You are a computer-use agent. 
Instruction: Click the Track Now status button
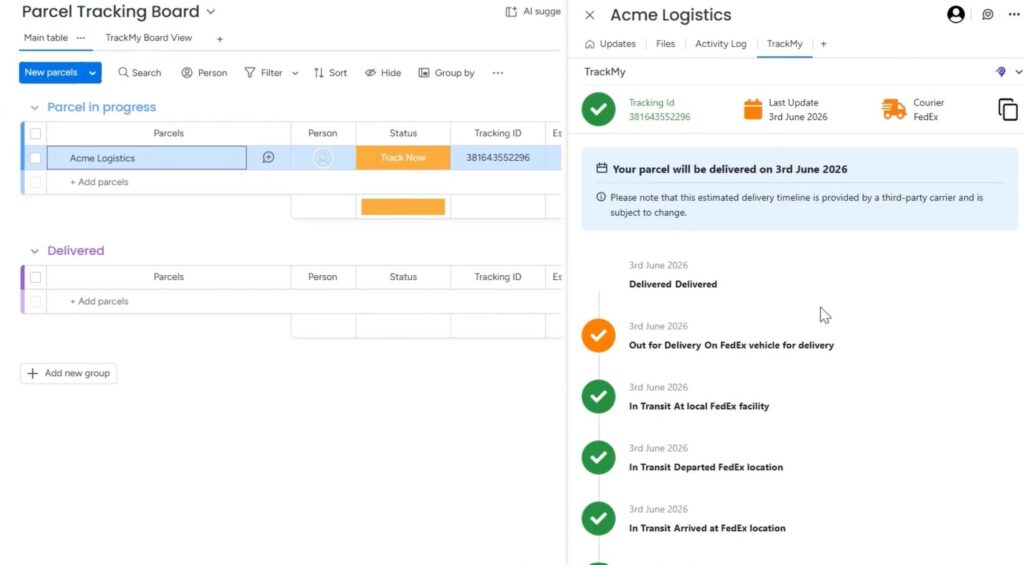[x=403, y=157]
